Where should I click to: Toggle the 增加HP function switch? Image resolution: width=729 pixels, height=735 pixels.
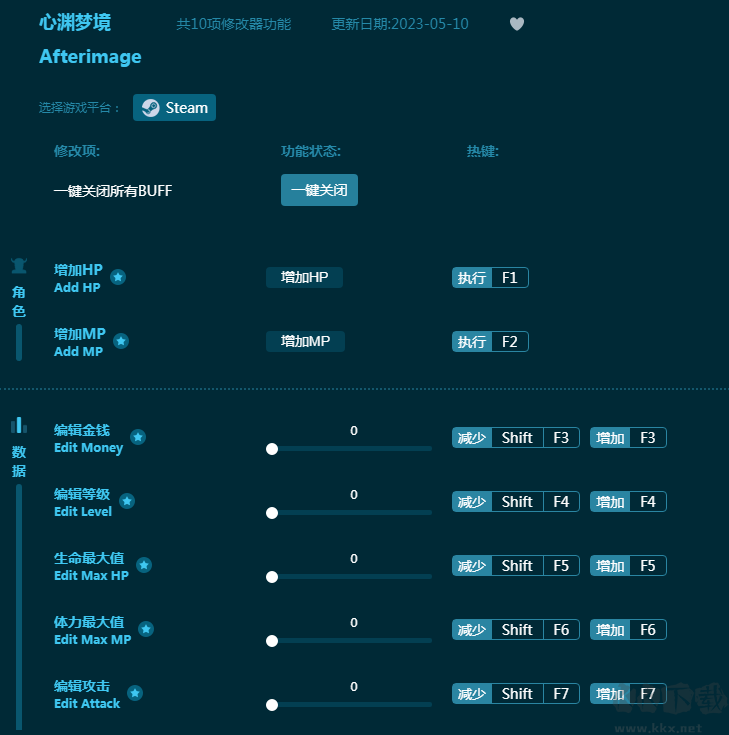[x=304, y=277]
